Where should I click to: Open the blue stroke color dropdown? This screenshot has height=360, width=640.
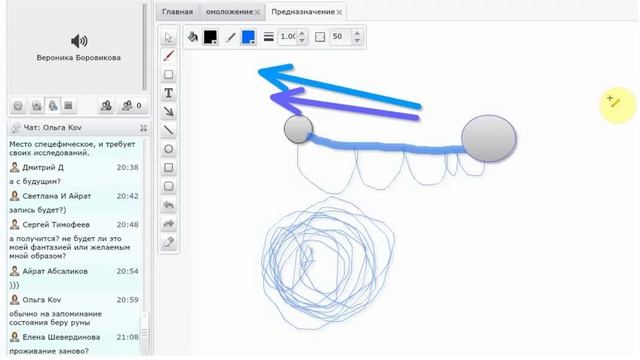click(x=248, y=37)
